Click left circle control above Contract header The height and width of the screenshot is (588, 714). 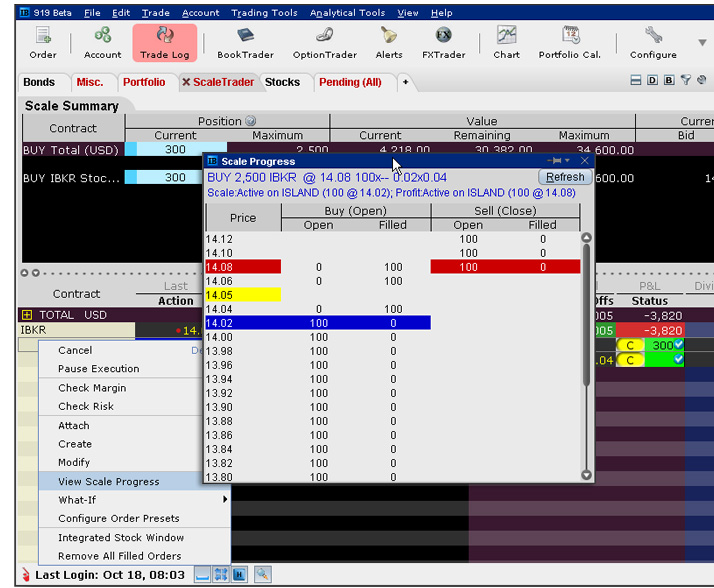pos(24,273)
